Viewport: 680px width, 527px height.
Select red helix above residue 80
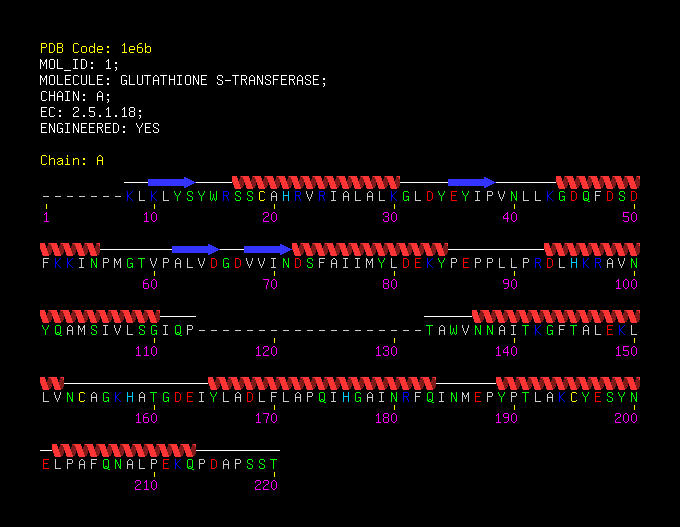[x=370, y=249]
